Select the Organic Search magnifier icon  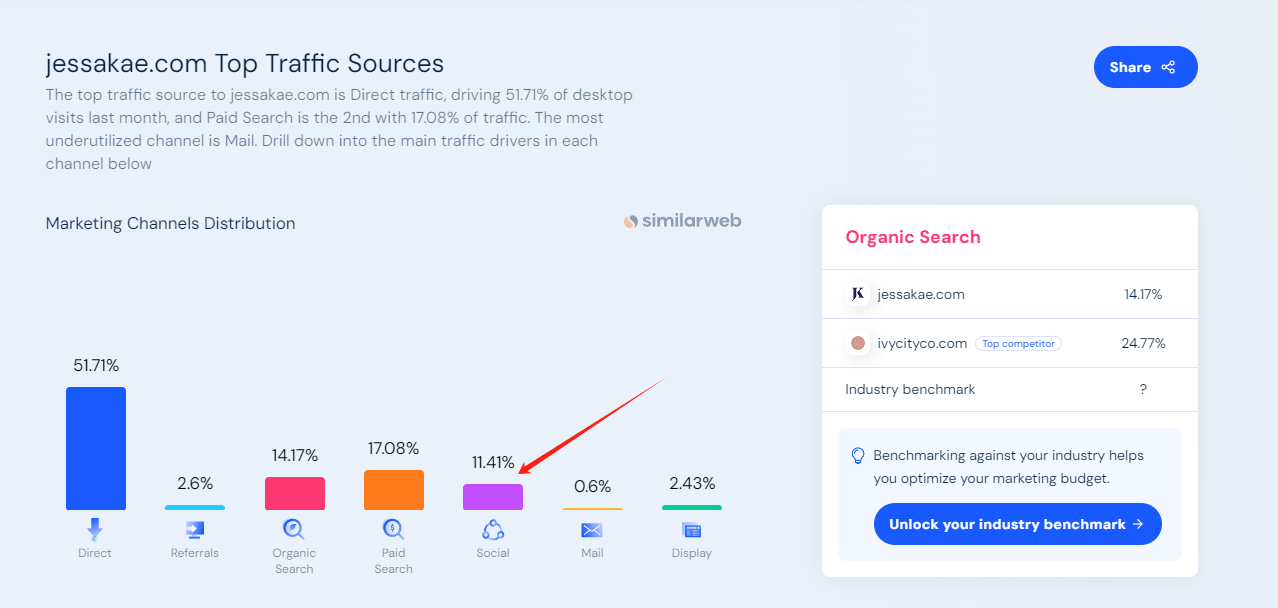point(294,529)
